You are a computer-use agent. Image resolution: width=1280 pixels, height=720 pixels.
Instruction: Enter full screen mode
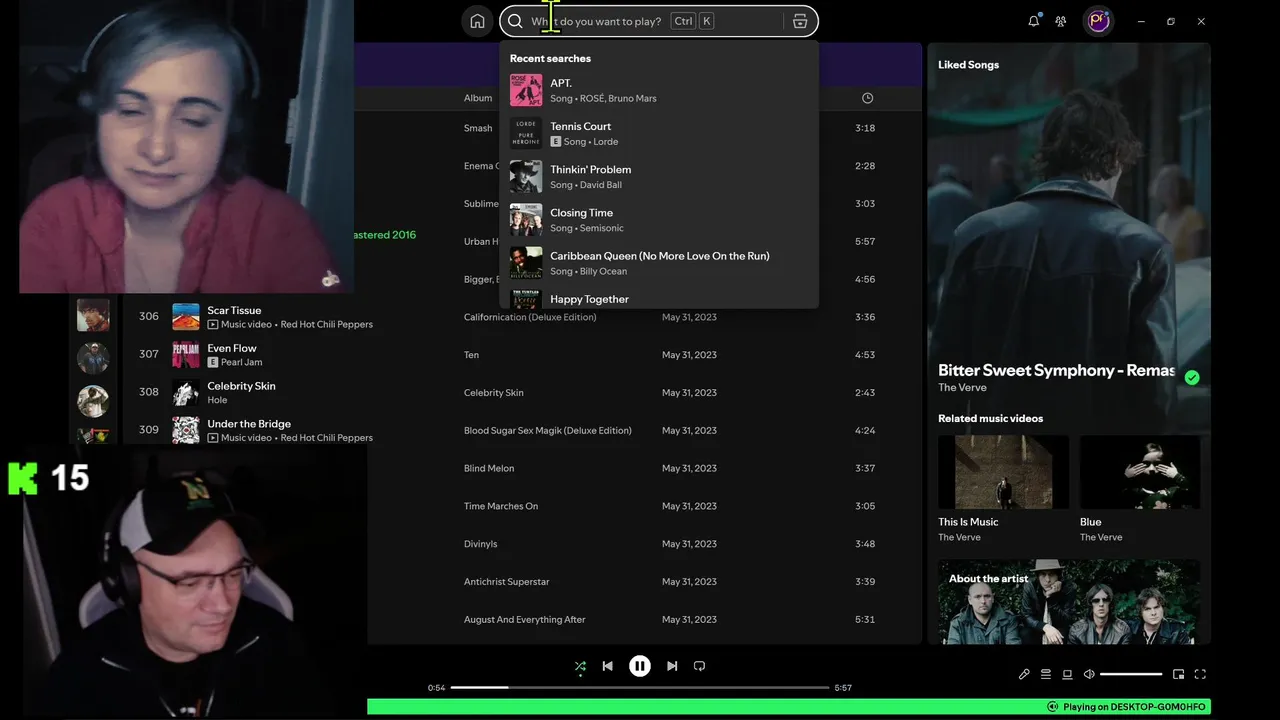coord(1200,674)
